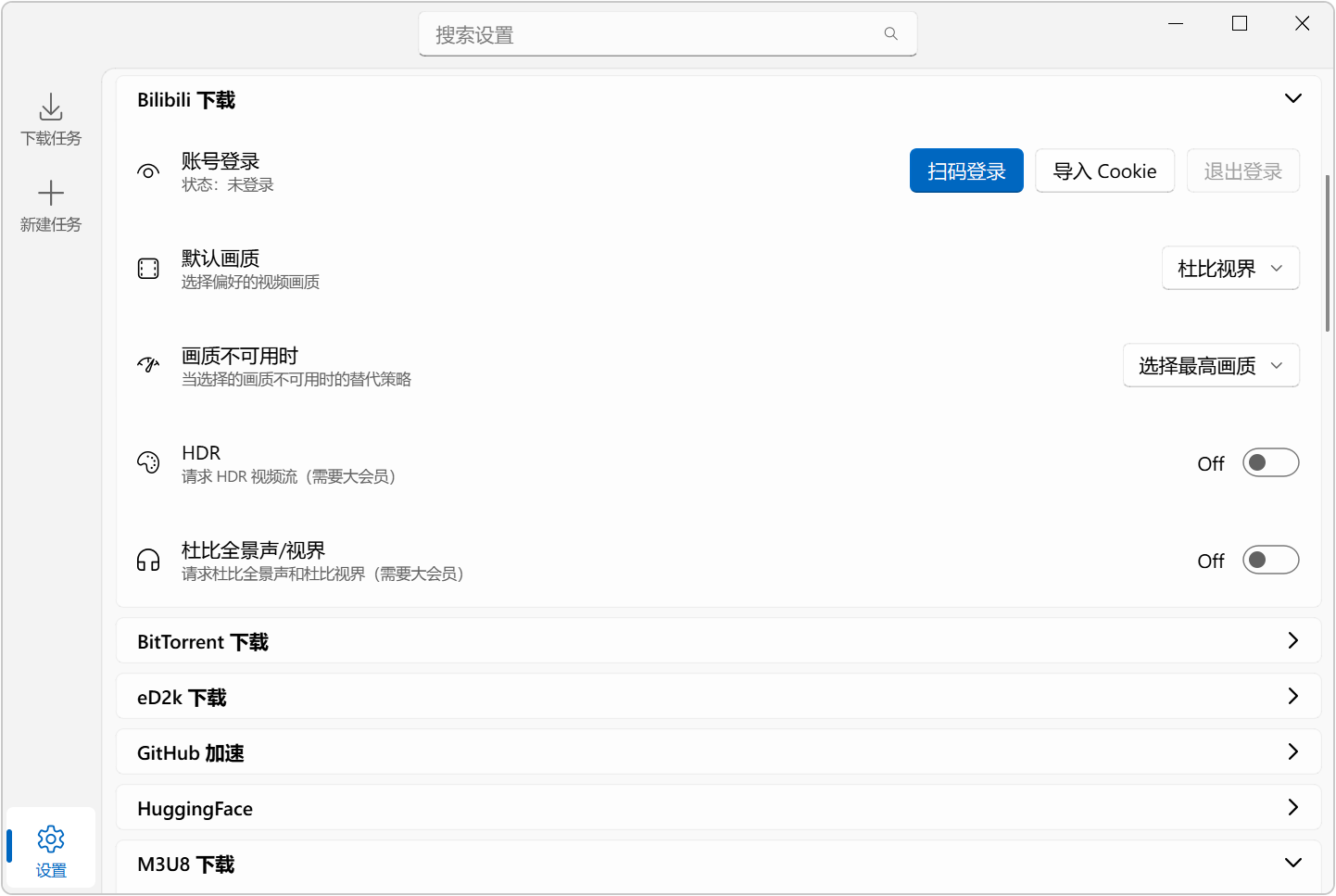Open the 画质不可用时 dropdown showing 选择最高画质
1336x896 pixels.
(1211, 365)
